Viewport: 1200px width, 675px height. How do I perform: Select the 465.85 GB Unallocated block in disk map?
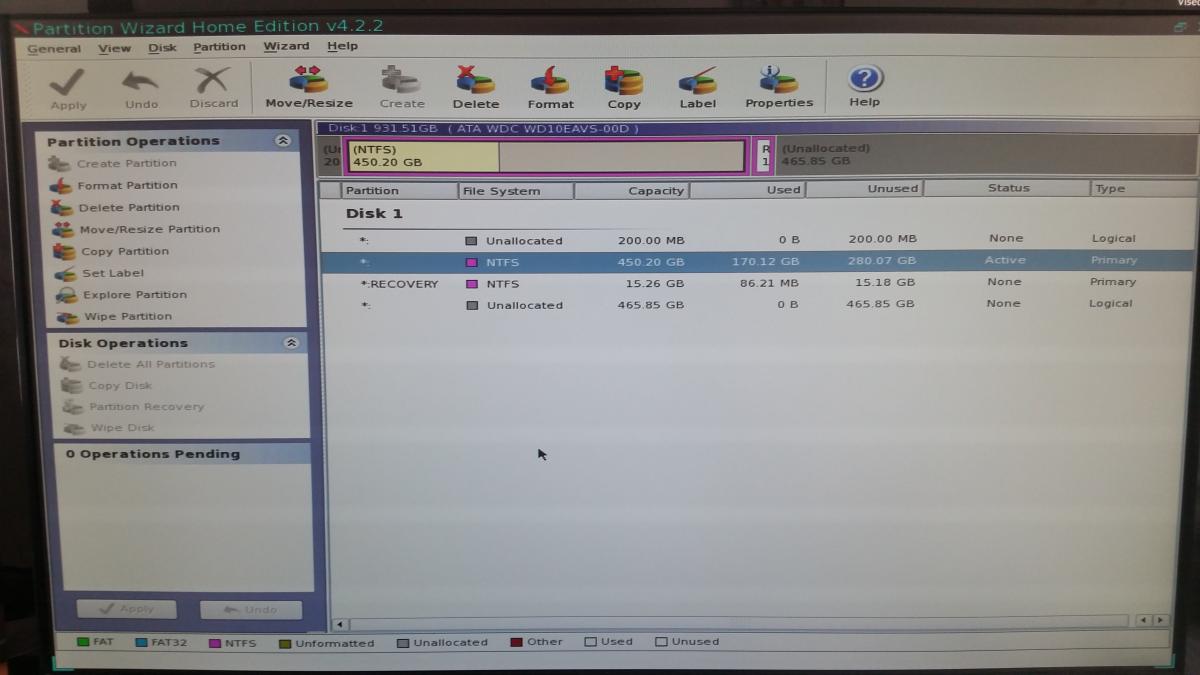coord(985,155)
